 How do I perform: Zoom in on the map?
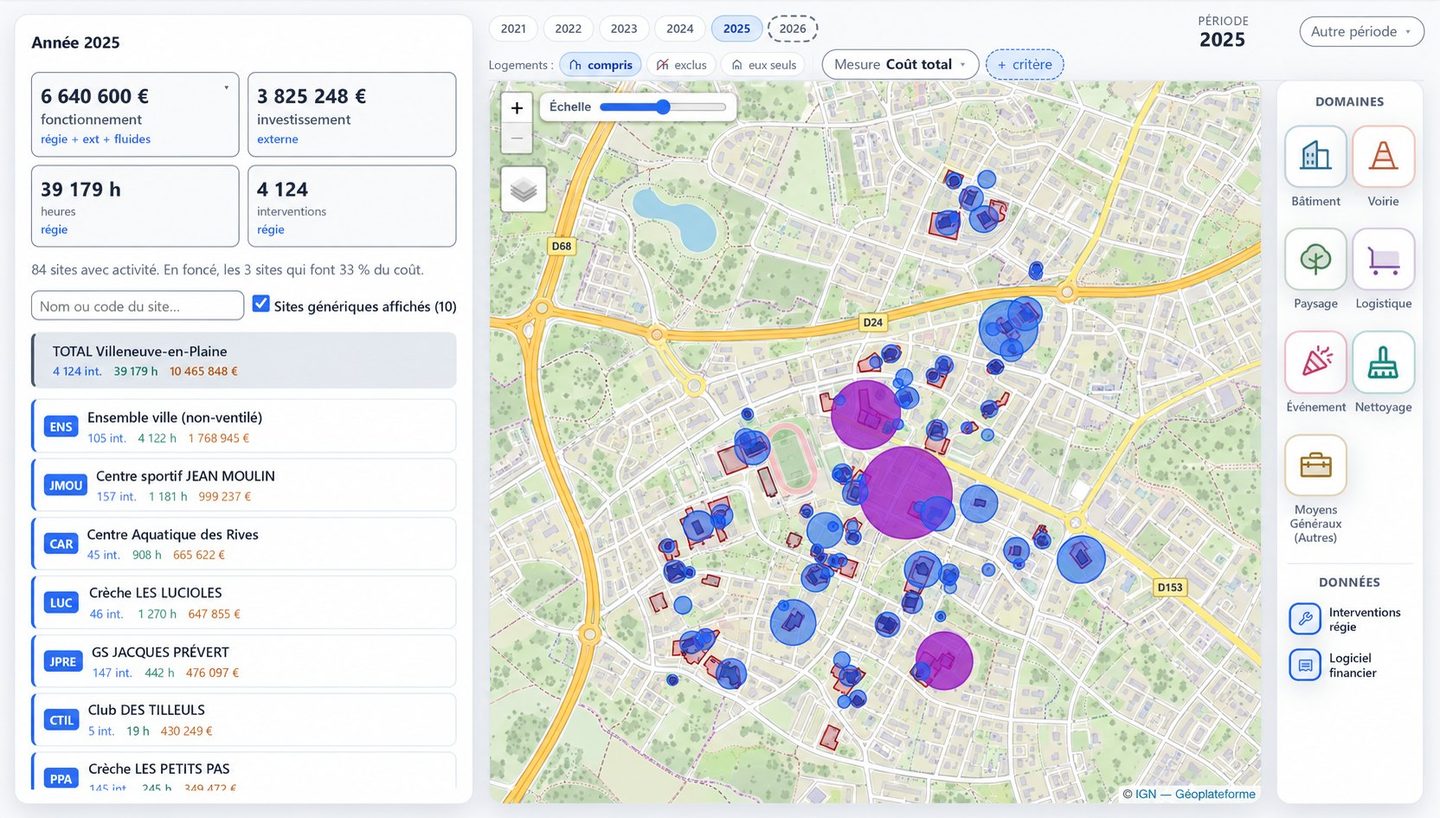click(517, 108)
